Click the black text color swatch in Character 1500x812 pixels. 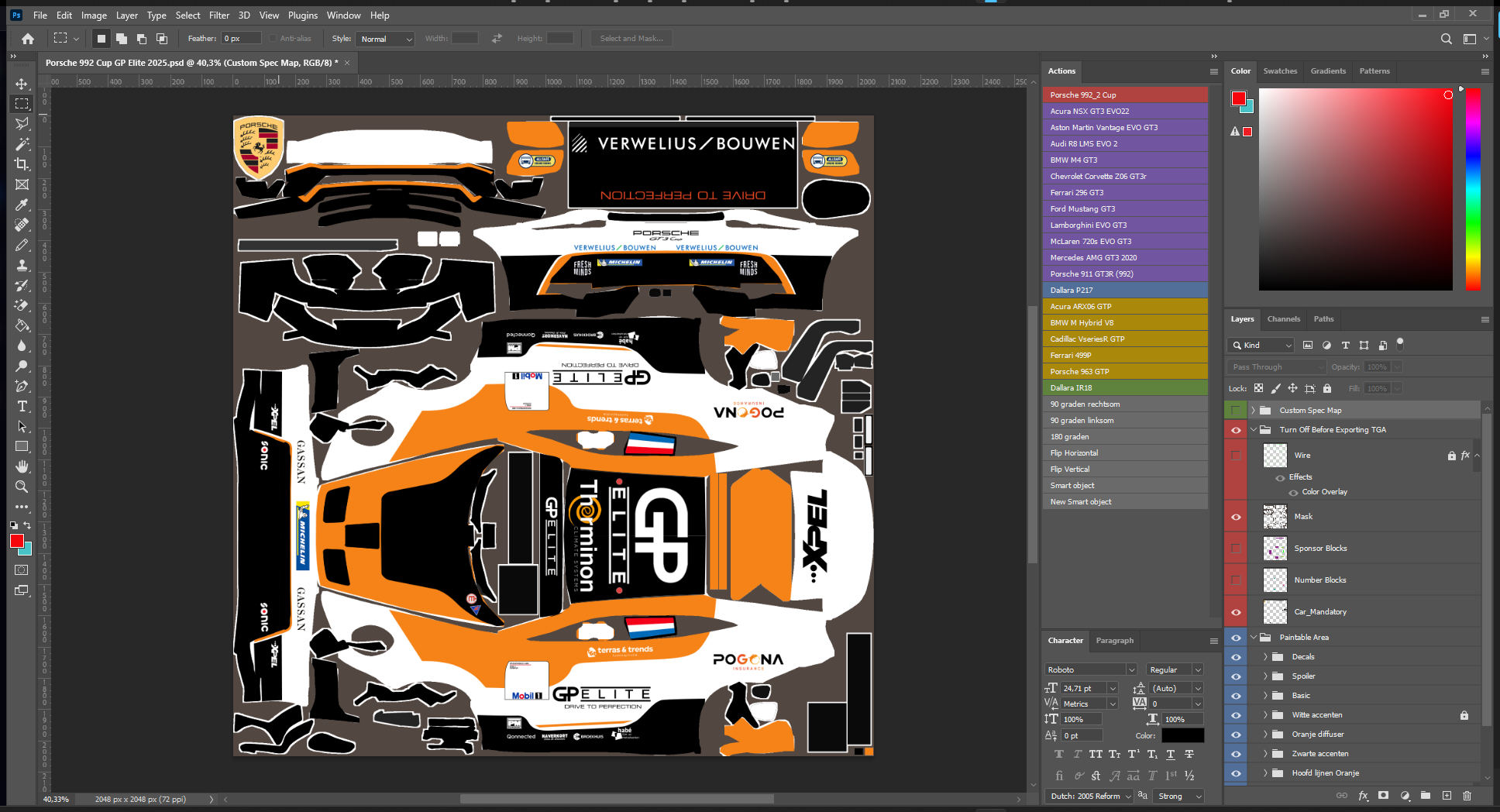click(x=1182, y=735)
